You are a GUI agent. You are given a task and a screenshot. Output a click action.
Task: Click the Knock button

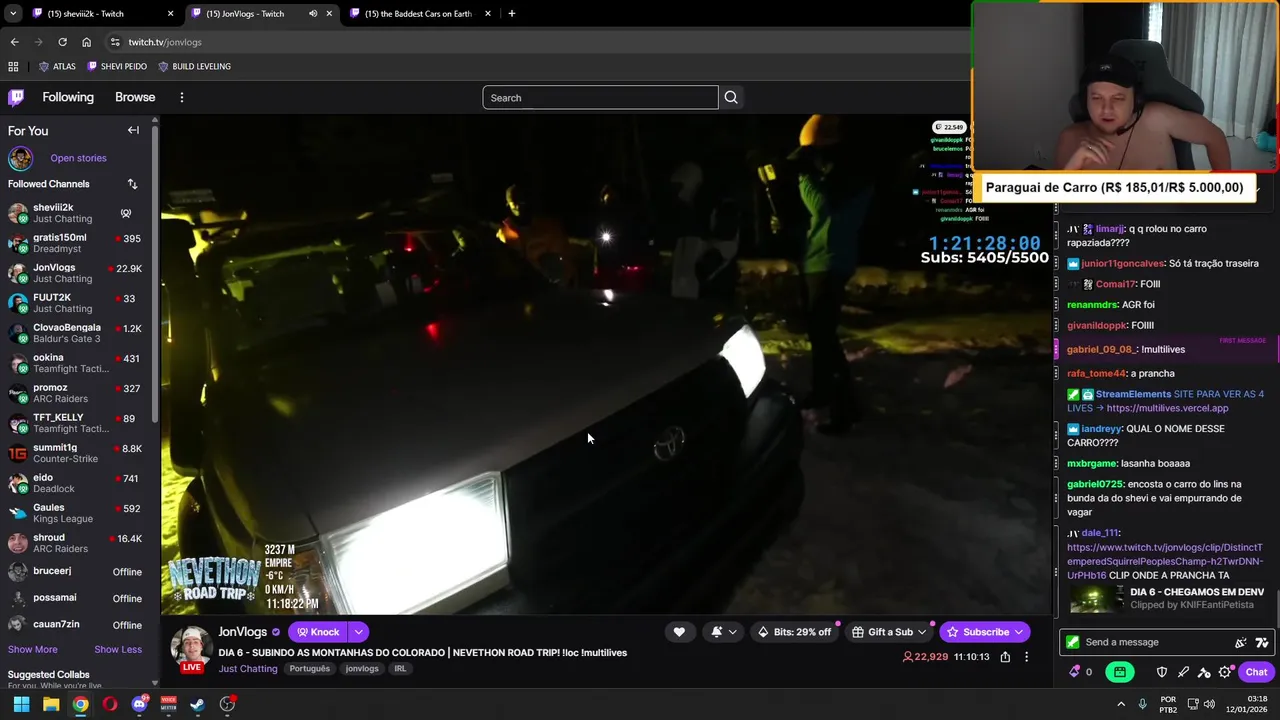(x=318, y=632)
